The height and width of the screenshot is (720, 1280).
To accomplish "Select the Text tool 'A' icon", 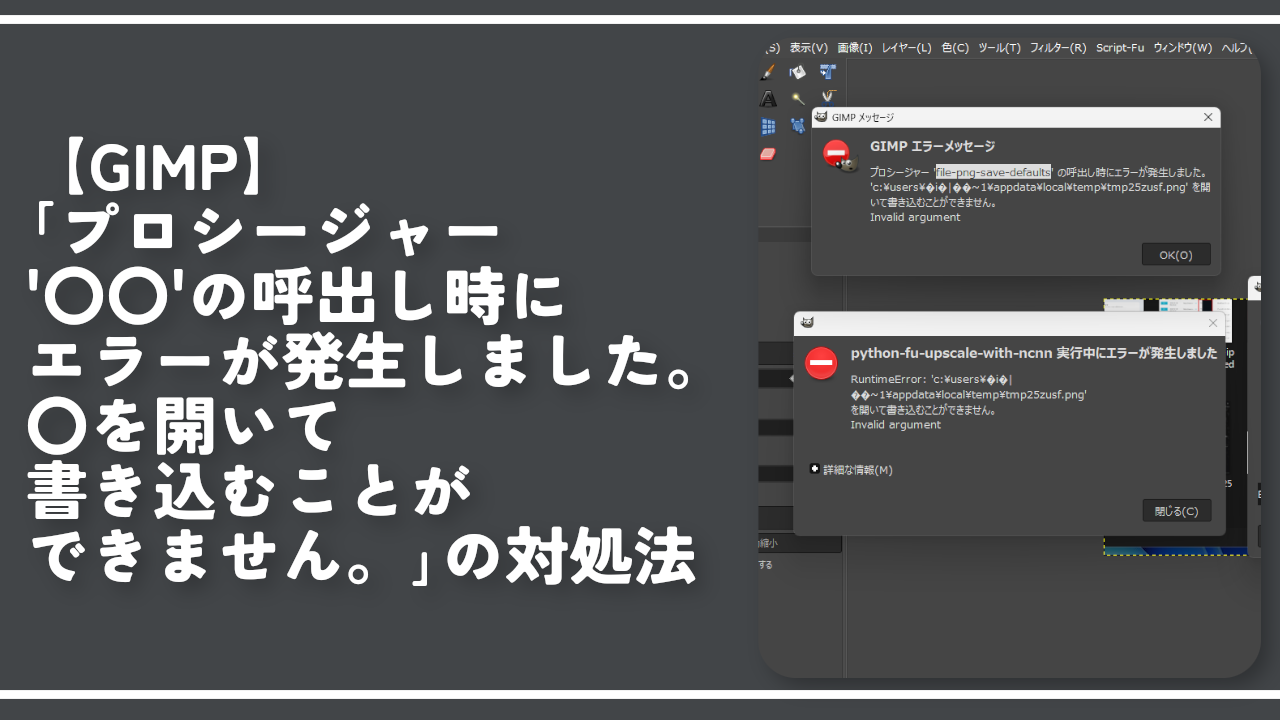I will pyautogui.click(x=768, y=99).
